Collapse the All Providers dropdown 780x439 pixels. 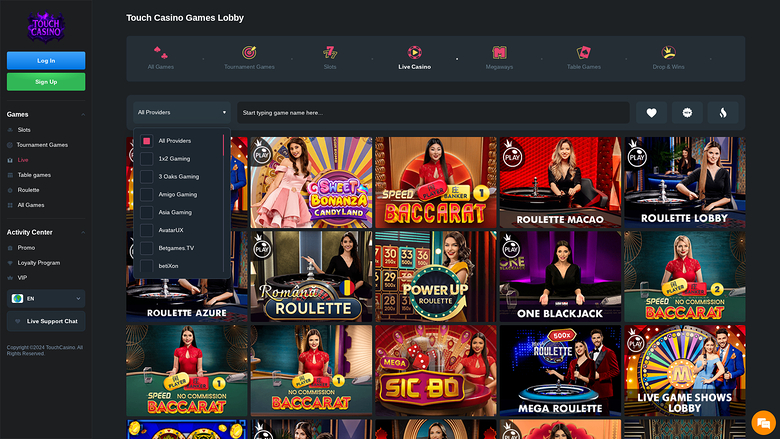point(182,113)
